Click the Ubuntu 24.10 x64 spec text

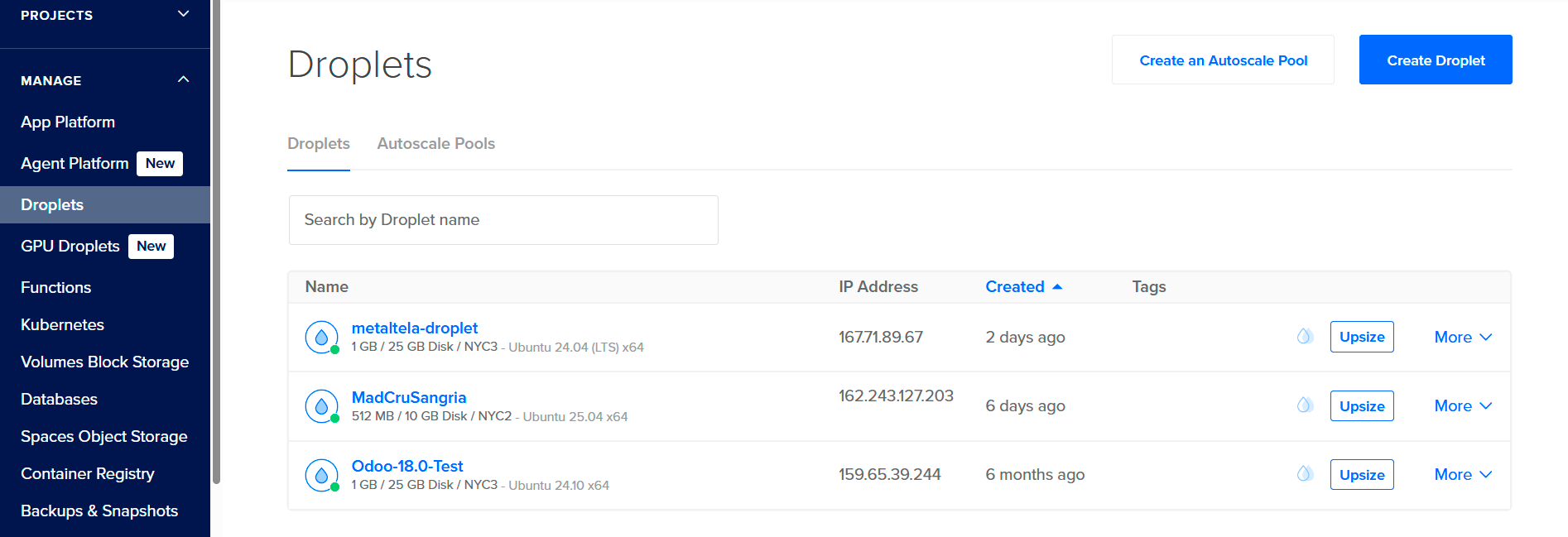coord(559,485)
